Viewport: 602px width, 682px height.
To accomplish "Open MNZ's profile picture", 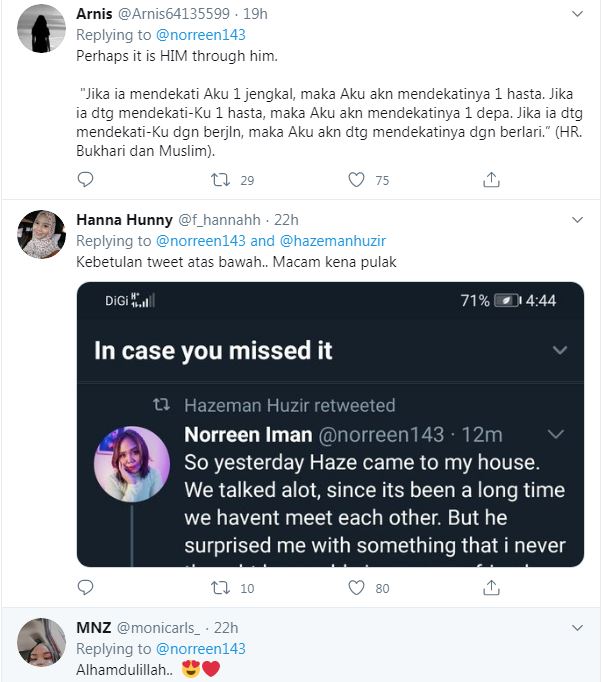I will click(x=42, y=642).
